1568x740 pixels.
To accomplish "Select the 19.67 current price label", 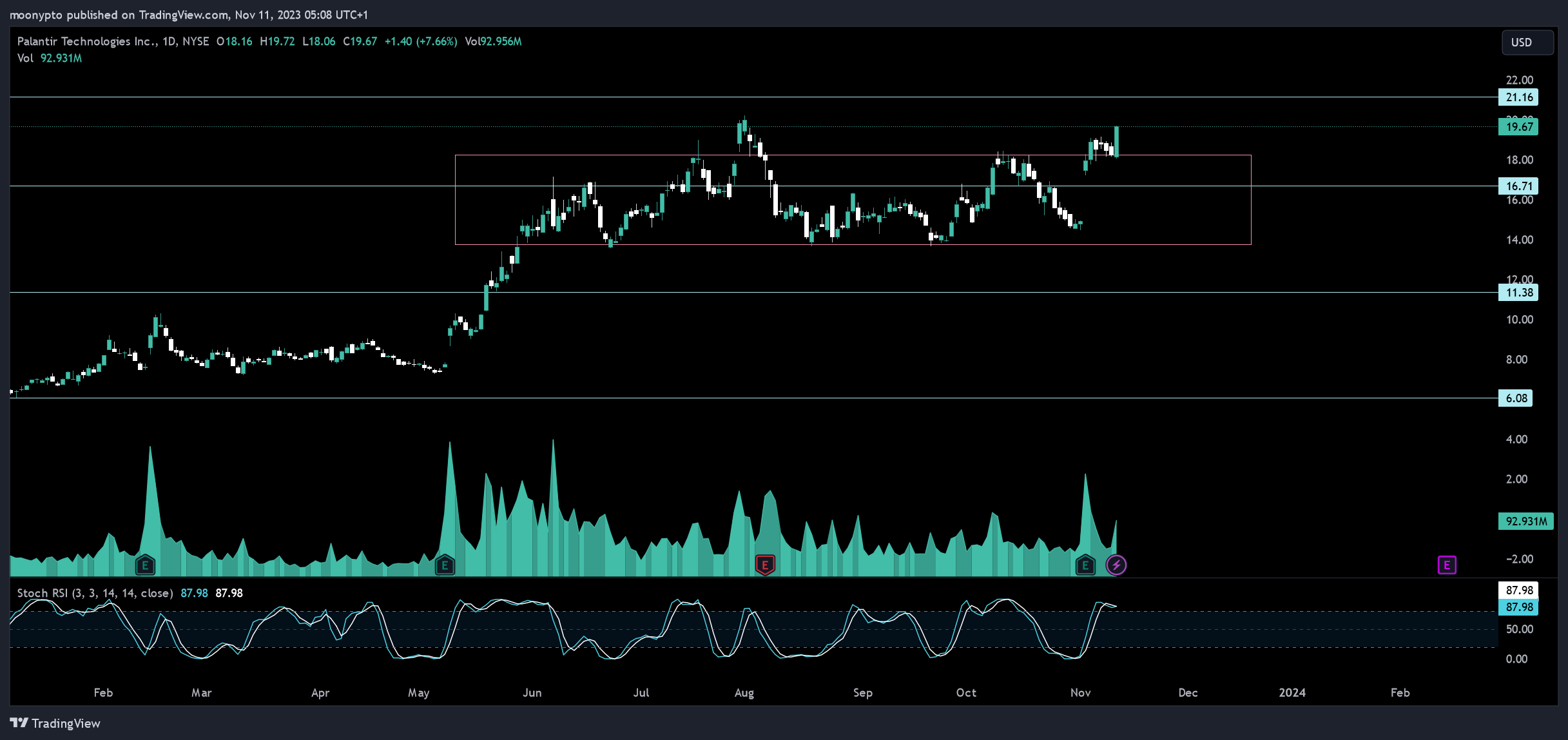I will (1518, 127).
